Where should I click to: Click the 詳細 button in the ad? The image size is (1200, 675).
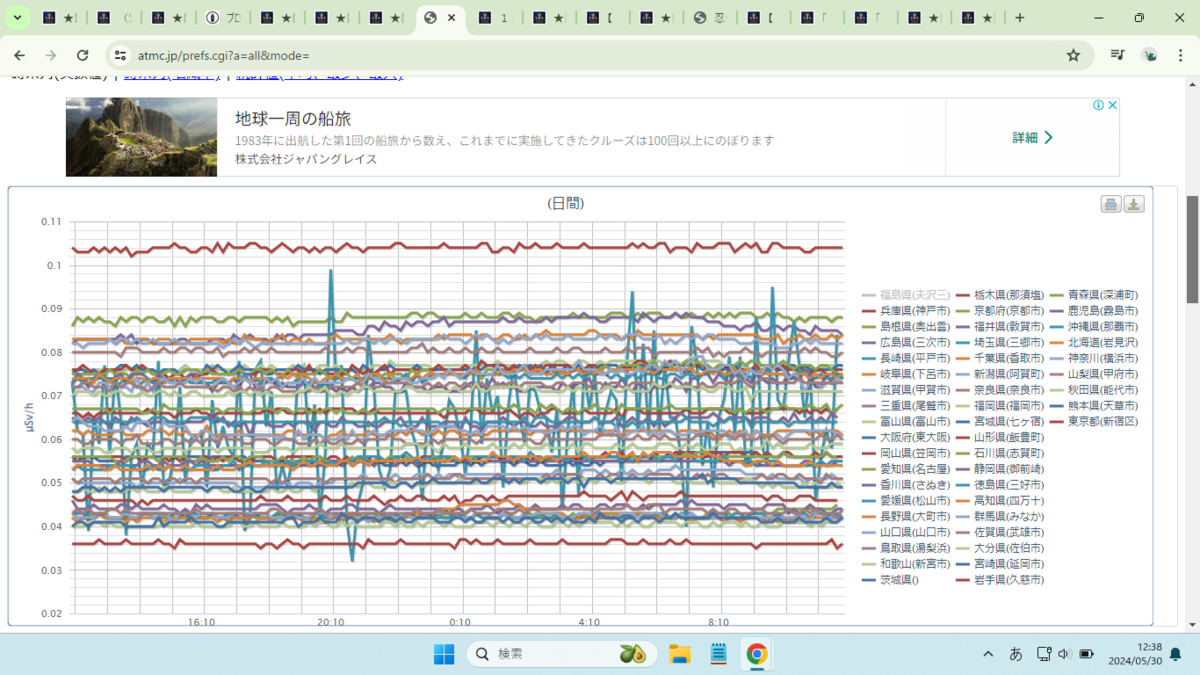1032,137
